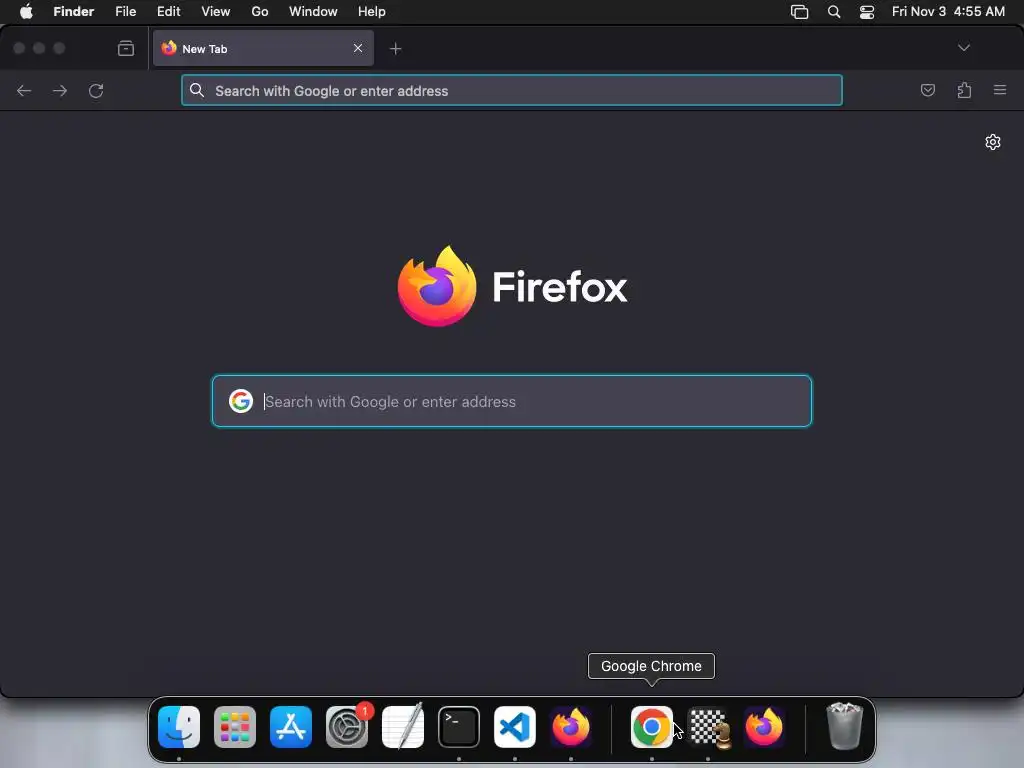Open Firefox icon next to Chess
This screenshot has height=768, width=1024.
[x=764, y=727]
